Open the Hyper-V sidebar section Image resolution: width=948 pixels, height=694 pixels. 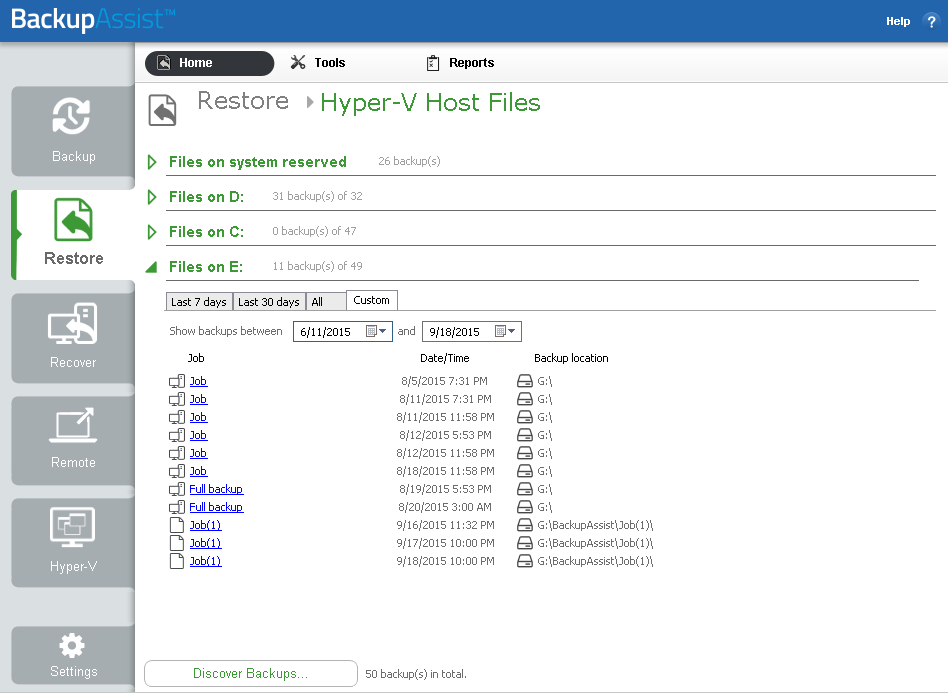tap(73, 542)
